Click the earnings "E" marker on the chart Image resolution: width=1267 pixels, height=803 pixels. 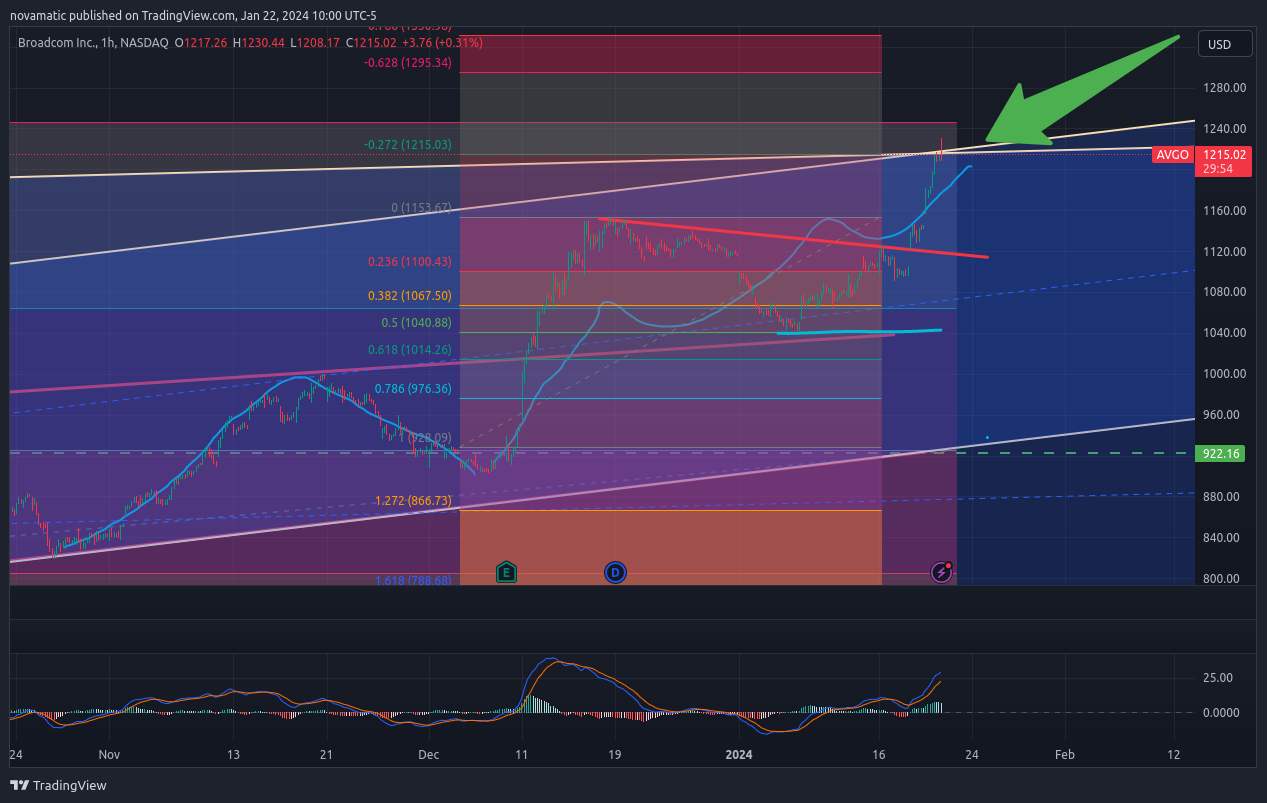tap(506, 572)
